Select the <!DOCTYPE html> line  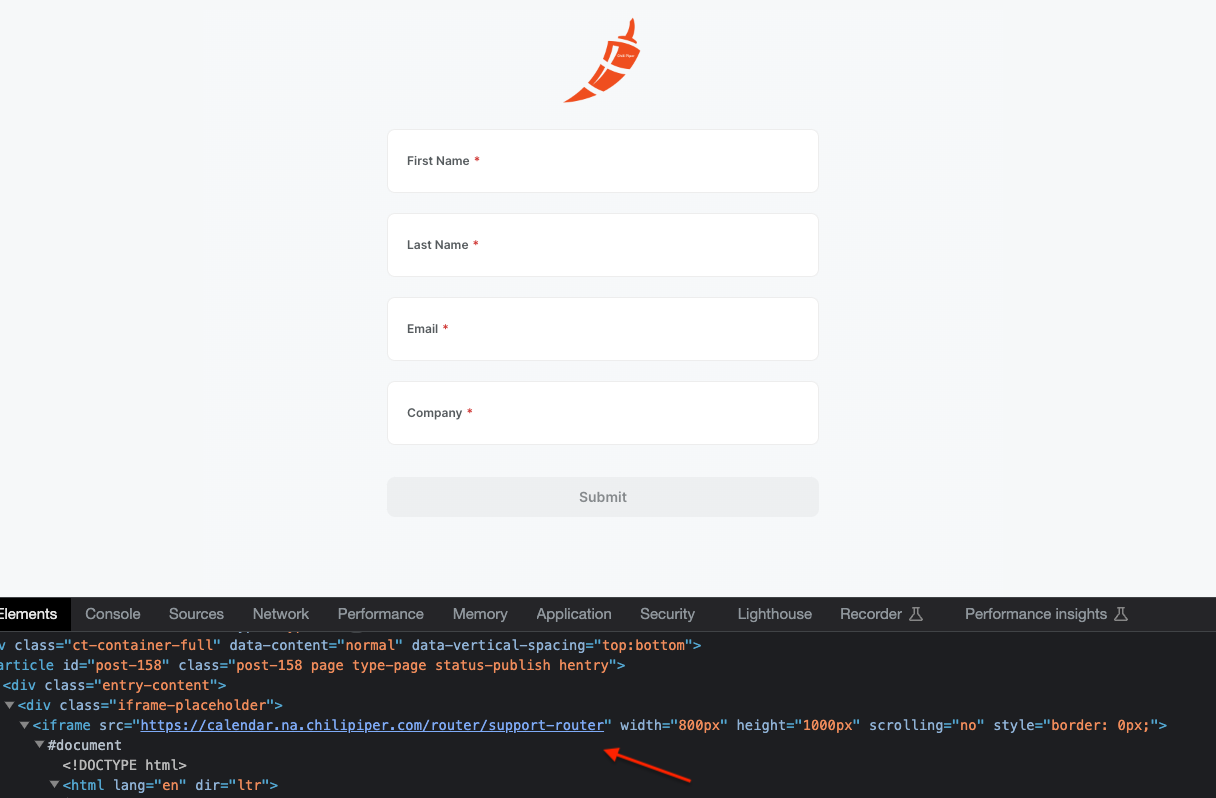[124, 765]
